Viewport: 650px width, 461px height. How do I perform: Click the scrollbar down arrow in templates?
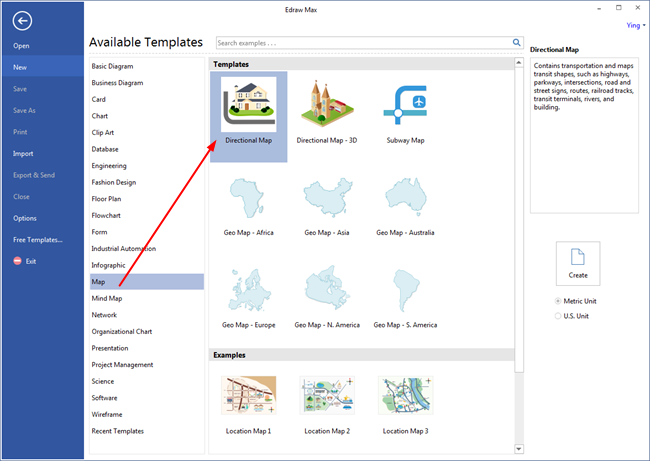tap(519, 449)
